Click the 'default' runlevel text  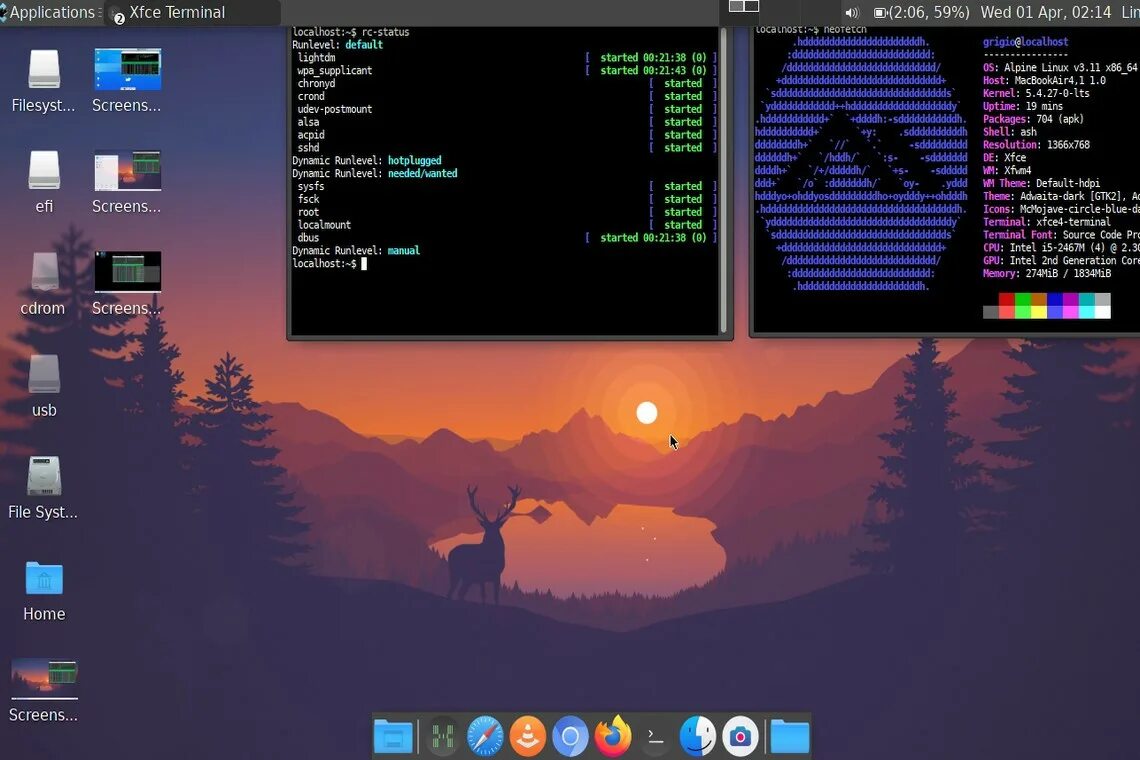pyautogui.click(x=364, y=45)
